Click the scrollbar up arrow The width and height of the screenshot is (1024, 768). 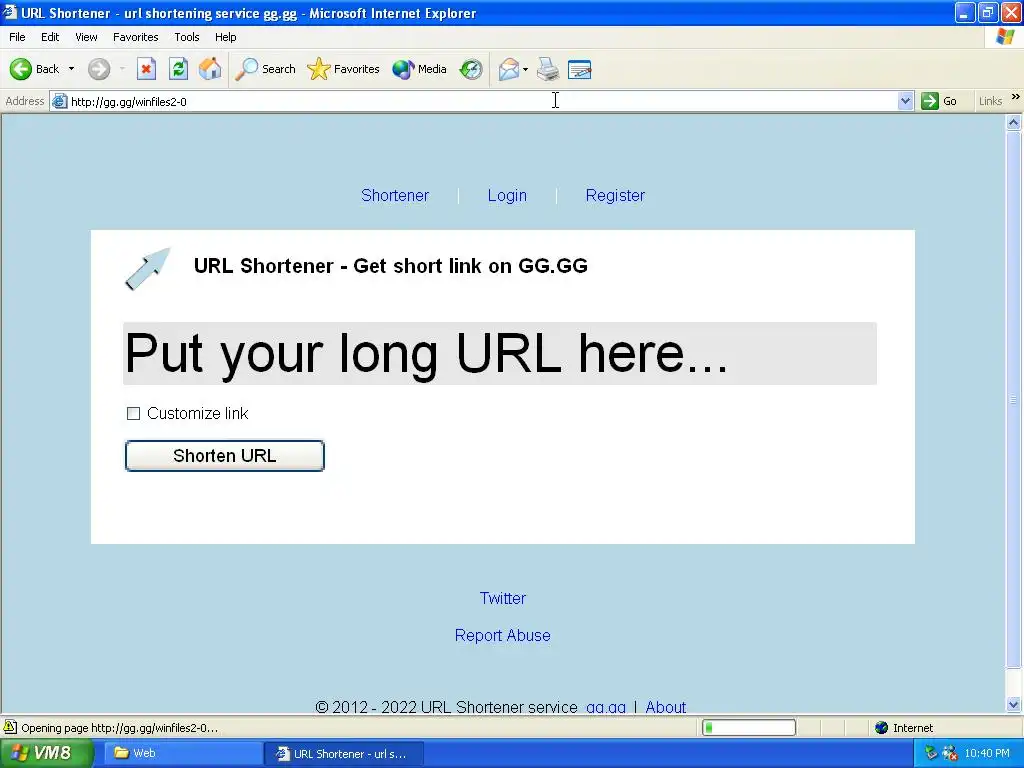click(x=1014, y=122)
